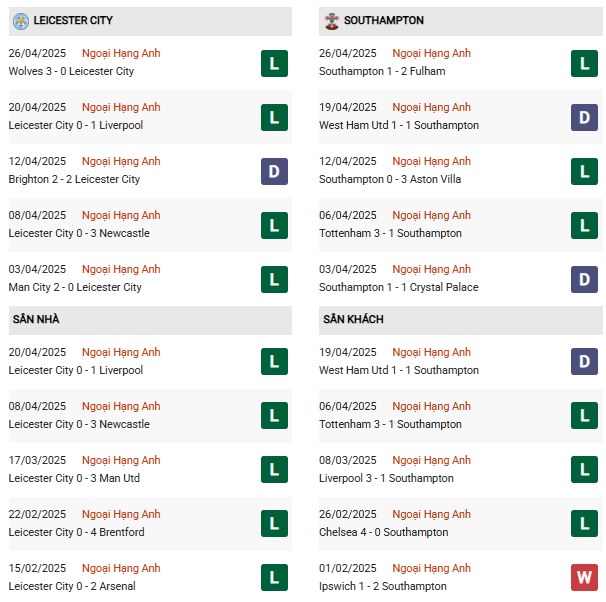Open the Tottenham 3-1 Southampton result in top list

pyautogui.click(x=390, y=233)
